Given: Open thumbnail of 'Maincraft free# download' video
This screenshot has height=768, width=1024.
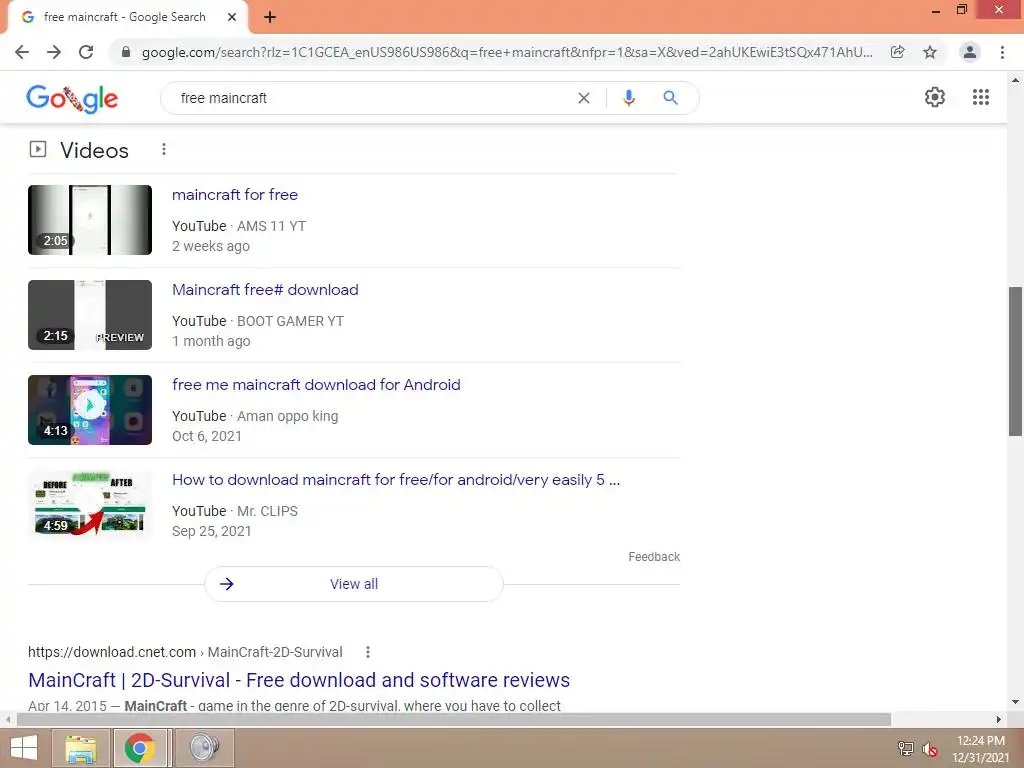Looking at the screenshot, I should tap(90, 315).
